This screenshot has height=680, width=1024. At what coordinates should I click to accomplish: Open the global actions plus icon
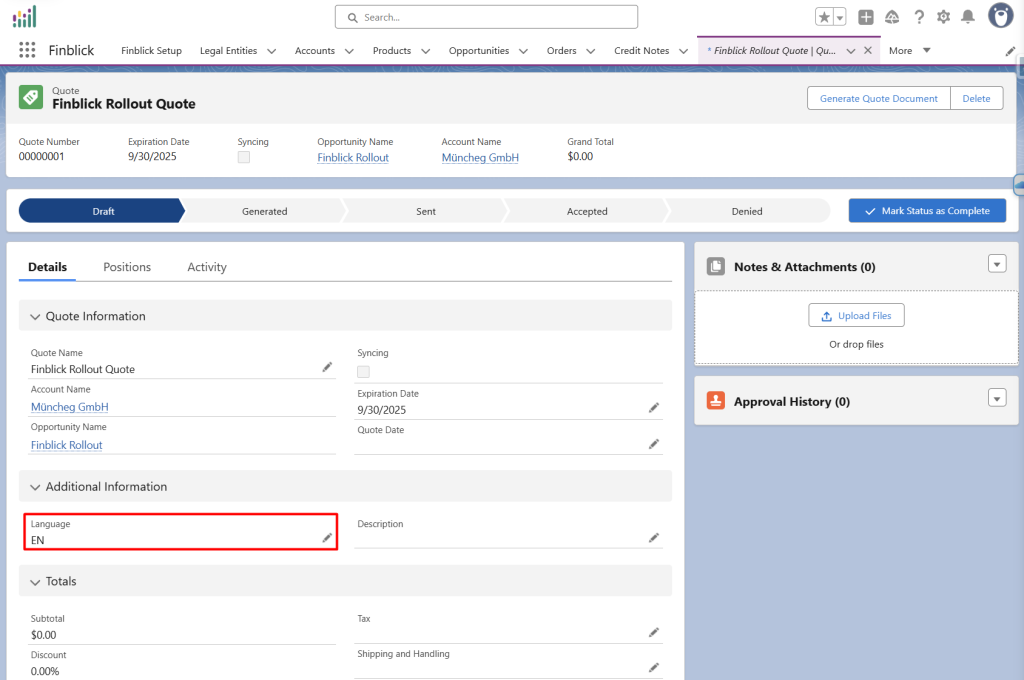coord(866,17)
